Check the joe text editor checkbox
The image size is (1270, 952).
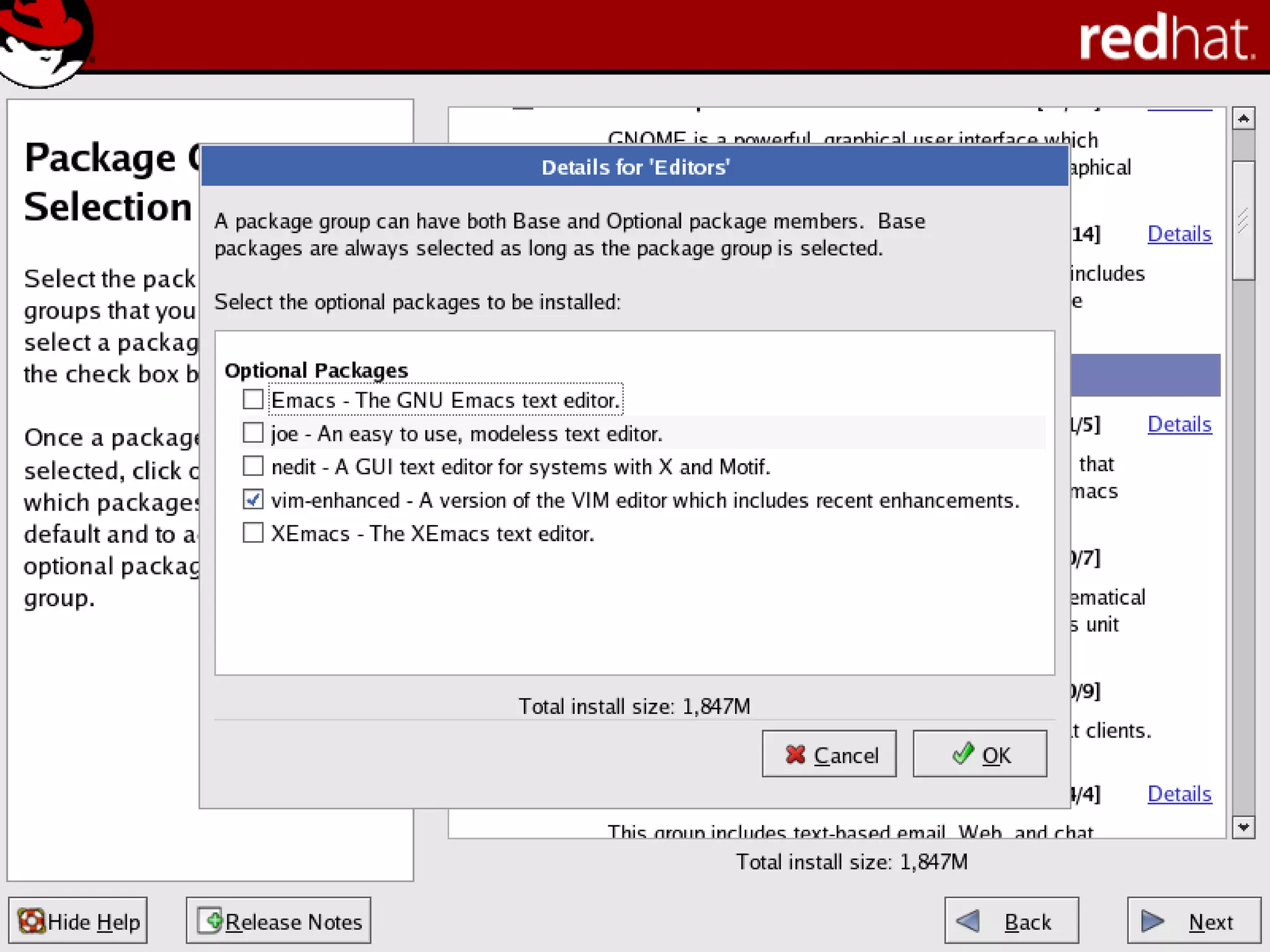253,433
